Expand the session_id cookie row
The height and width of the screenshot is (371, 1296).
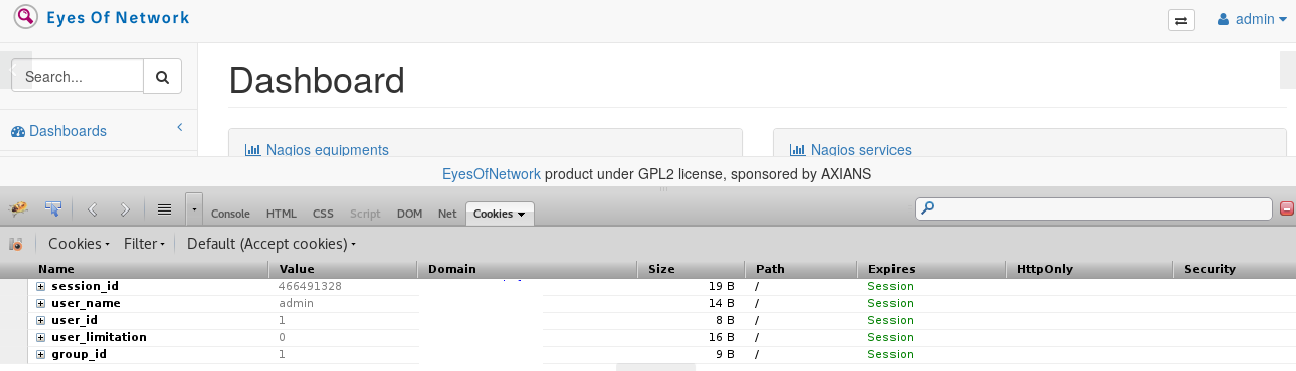pos(41,286)
